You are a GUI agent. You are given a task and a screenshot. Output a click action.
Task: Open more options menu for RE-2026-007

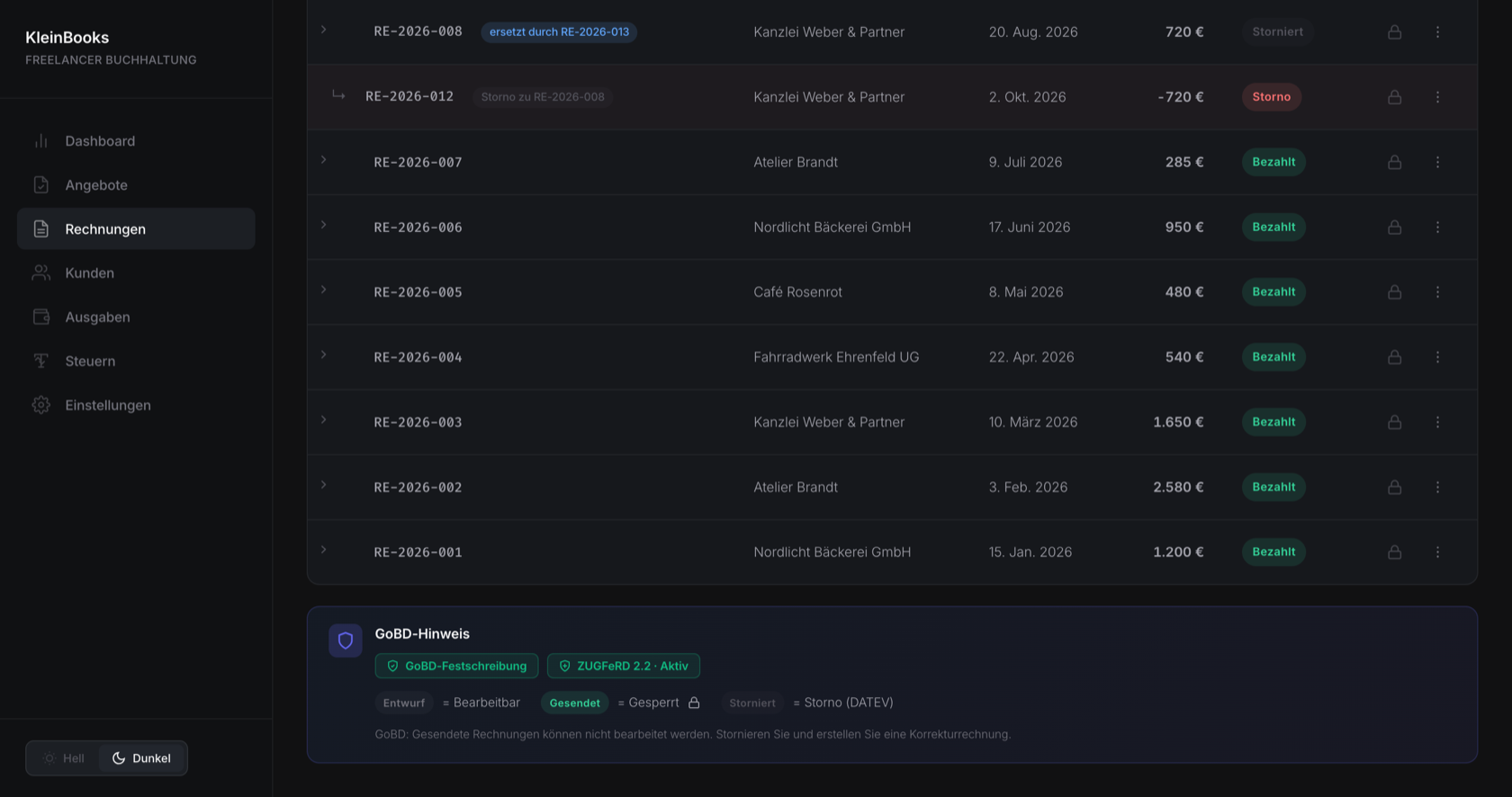[x=1437, y=162]
